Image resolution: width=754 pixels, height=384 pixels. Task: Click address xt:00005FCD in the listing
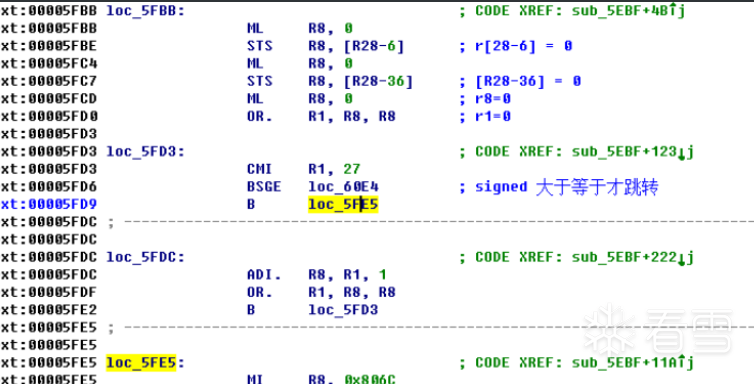[49, 99]
